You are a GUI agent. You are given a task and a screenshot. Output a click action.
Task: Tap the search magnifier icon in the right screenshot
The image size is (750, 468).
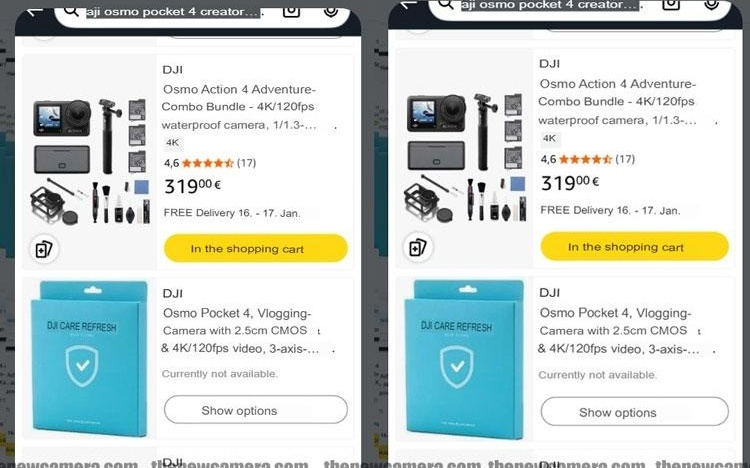click(x=445, y=4)
